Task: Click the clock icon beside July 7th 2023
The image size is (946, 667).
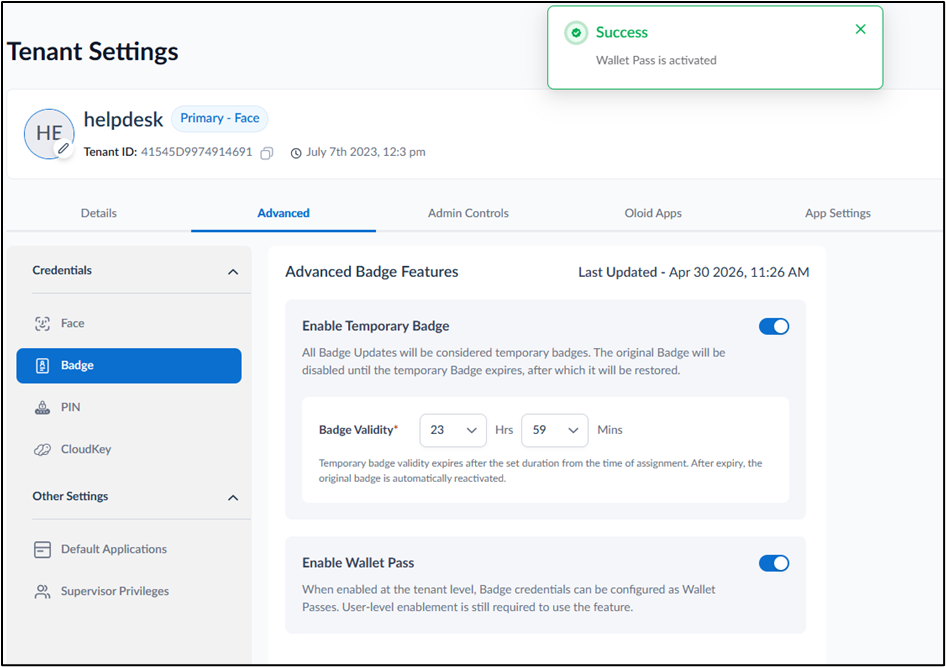Action: coord(296,153)
